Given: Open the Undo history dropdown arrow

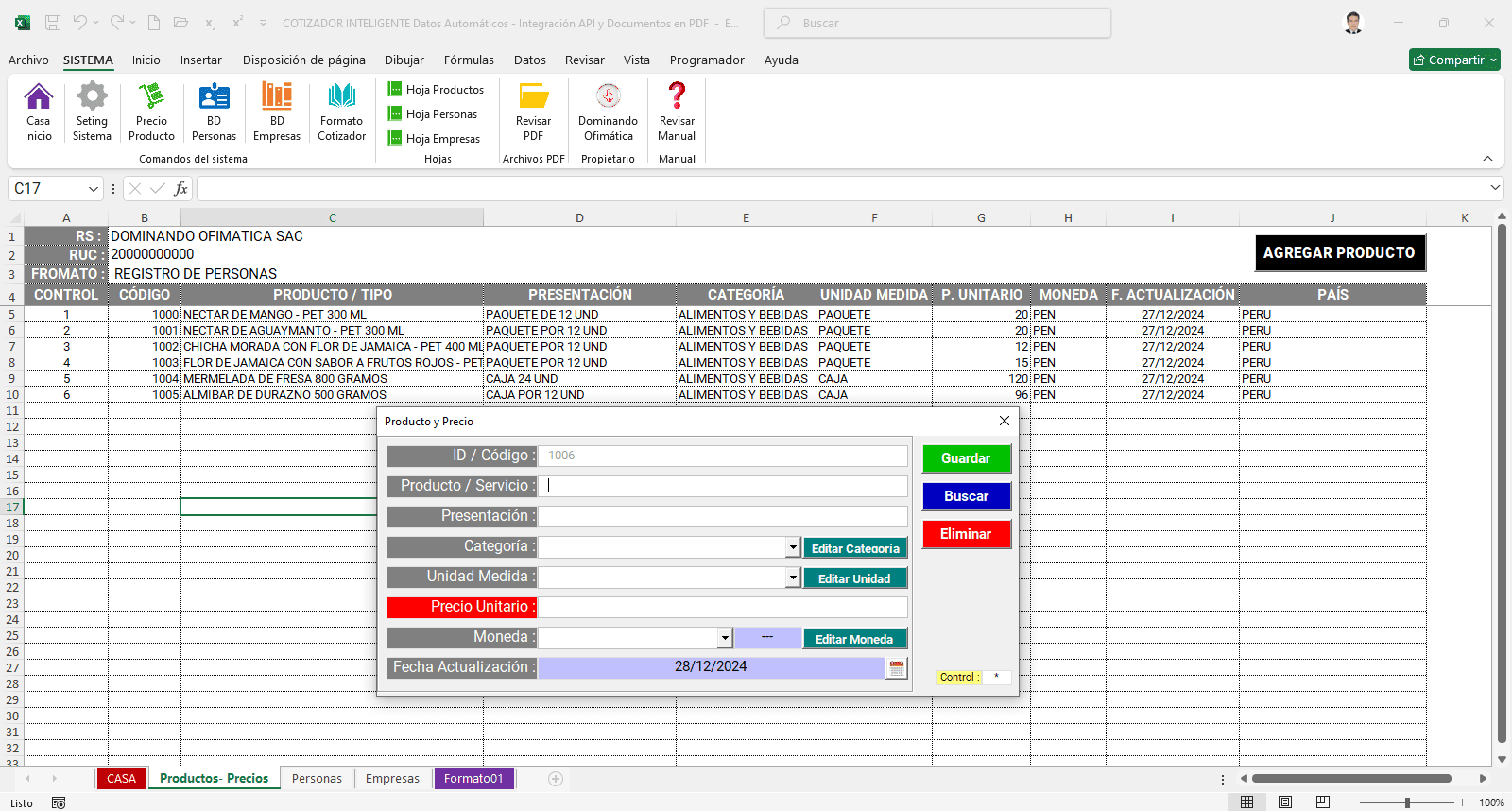Looking at the screenshot, I should pos(95,23).
